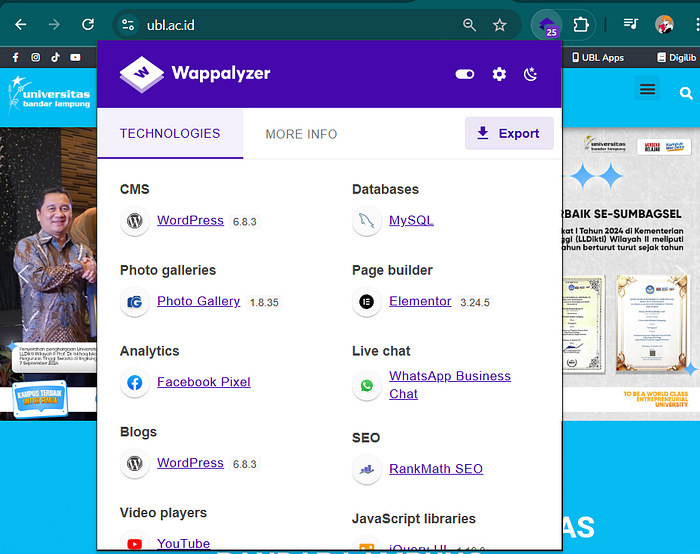
Task: Click the Wappalyzer logo
Action: click(195, 74)
